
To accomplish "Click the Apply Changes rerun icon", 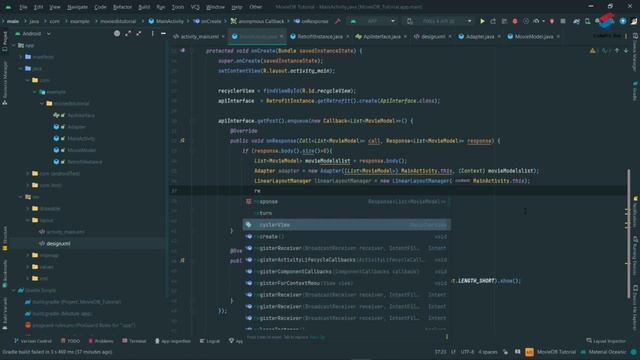I will pos(493,21).
